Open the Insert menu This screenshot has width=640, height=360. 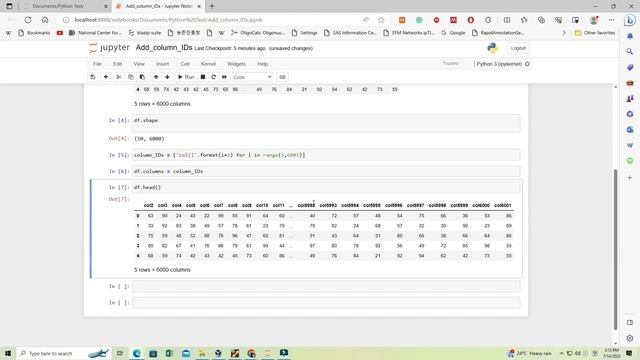[x=162, y=64]
